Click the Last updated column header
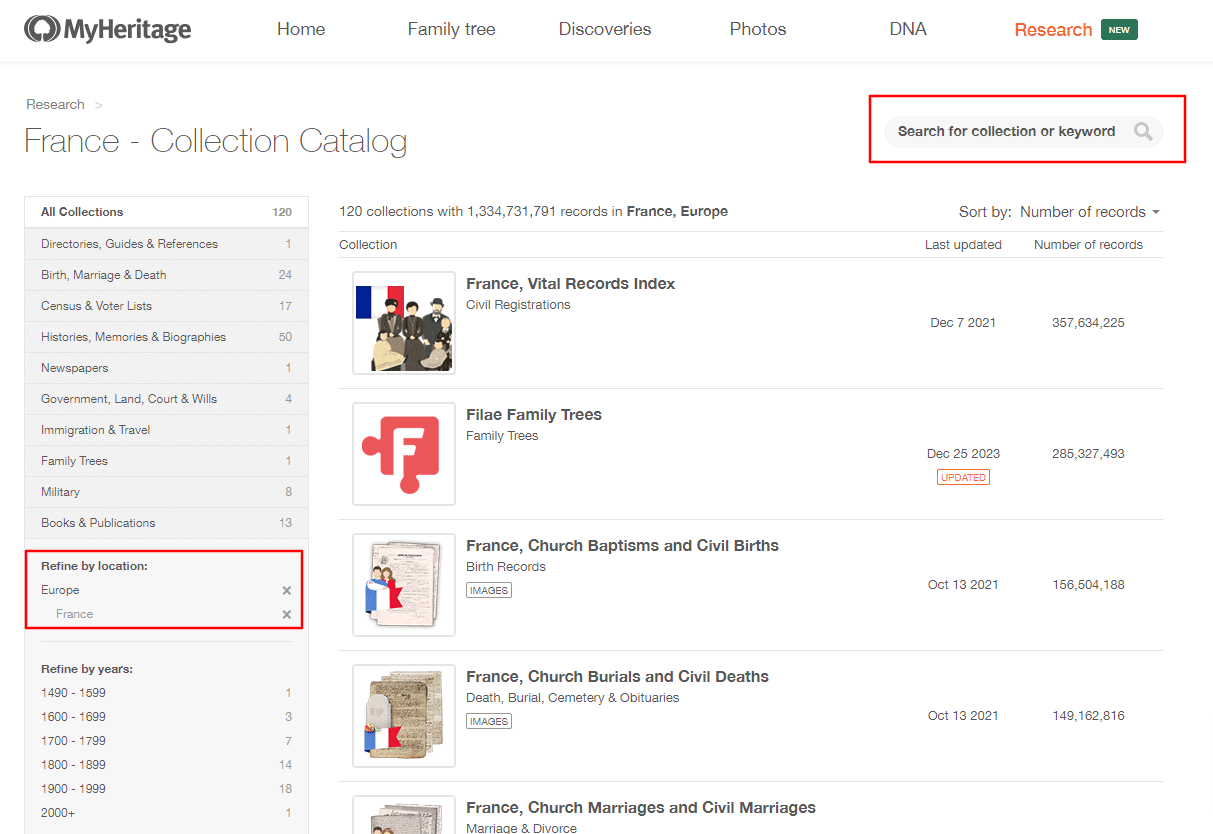This screenshot has height=834, width=1213. point(963,245)
